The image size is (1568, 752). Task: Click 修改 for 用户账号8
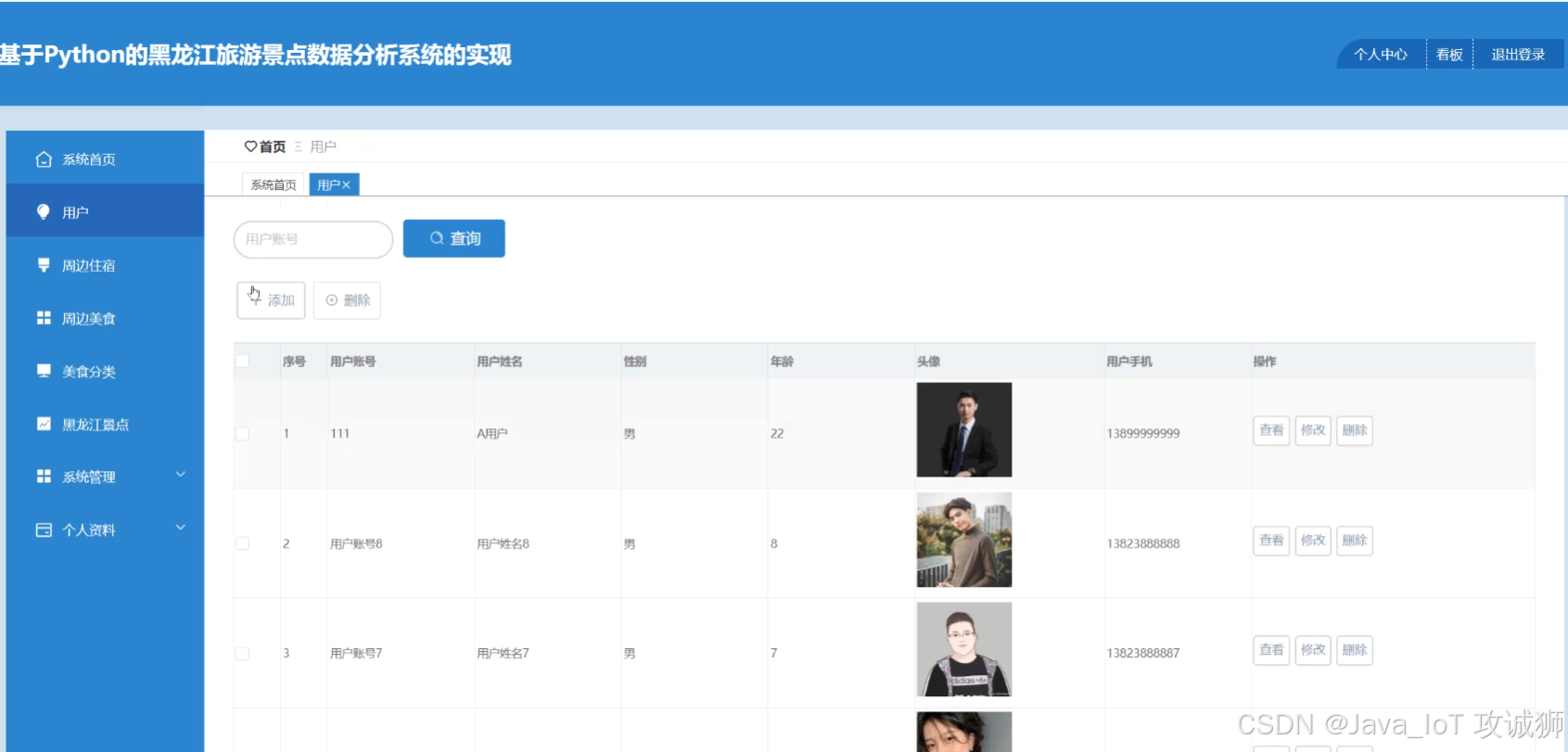[x=1313, y=541]
